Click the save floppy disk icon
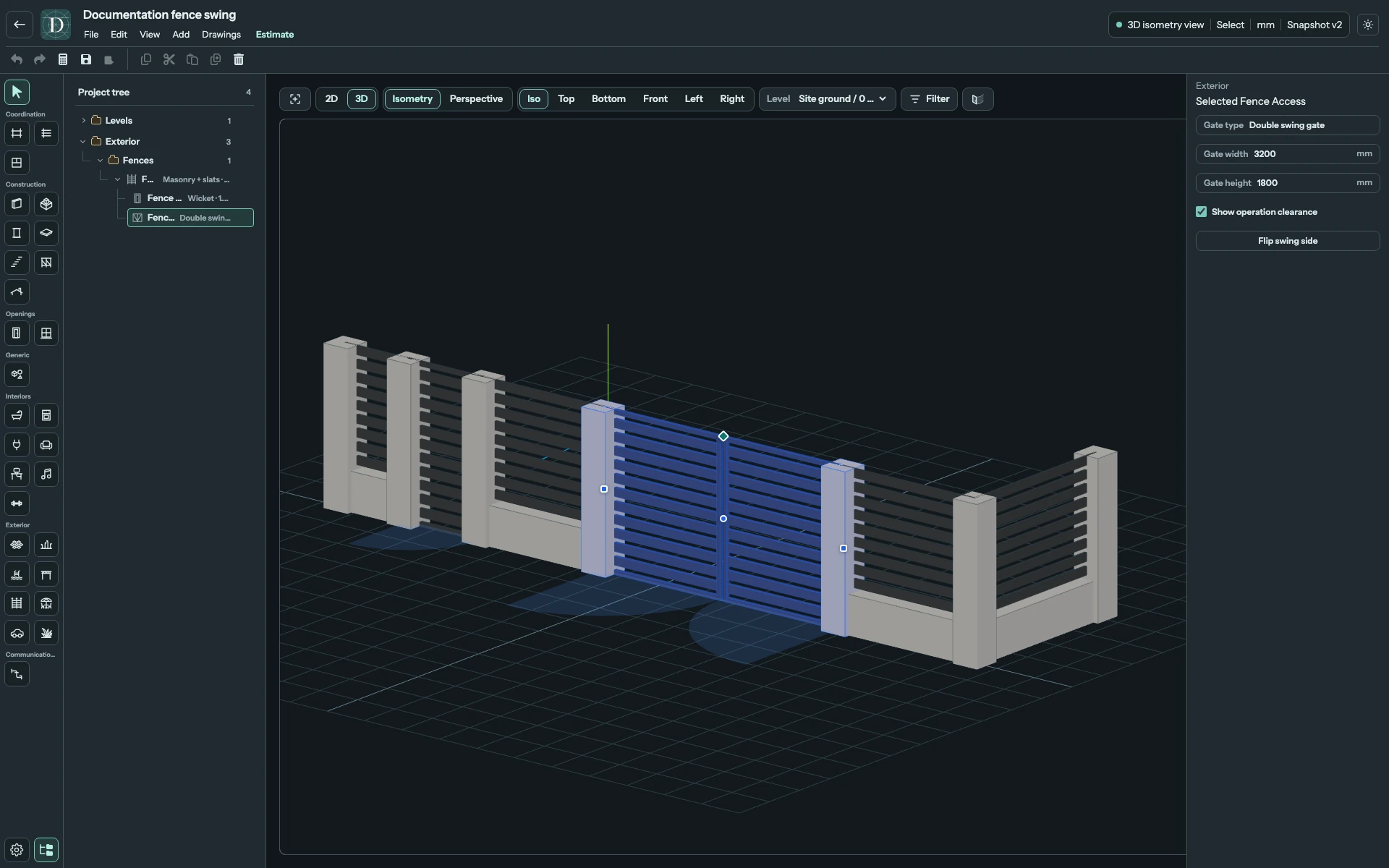 pos(86,59)
